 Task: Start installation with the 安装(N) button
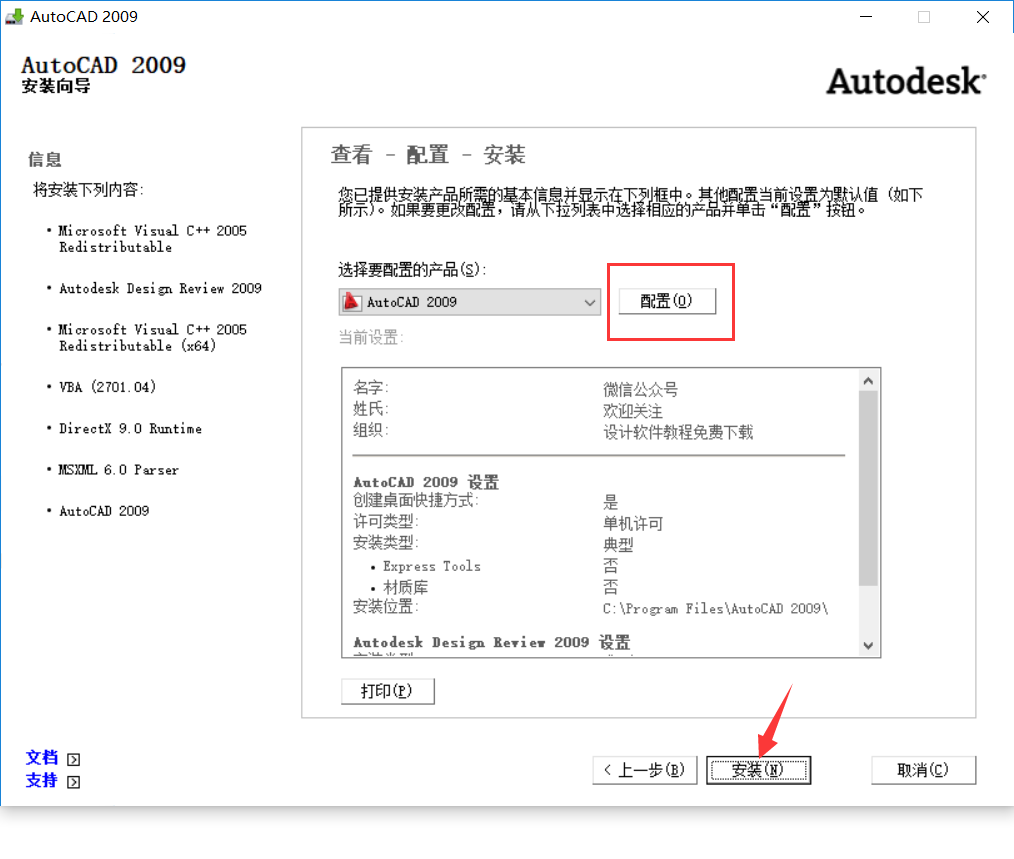coord(758,770)
